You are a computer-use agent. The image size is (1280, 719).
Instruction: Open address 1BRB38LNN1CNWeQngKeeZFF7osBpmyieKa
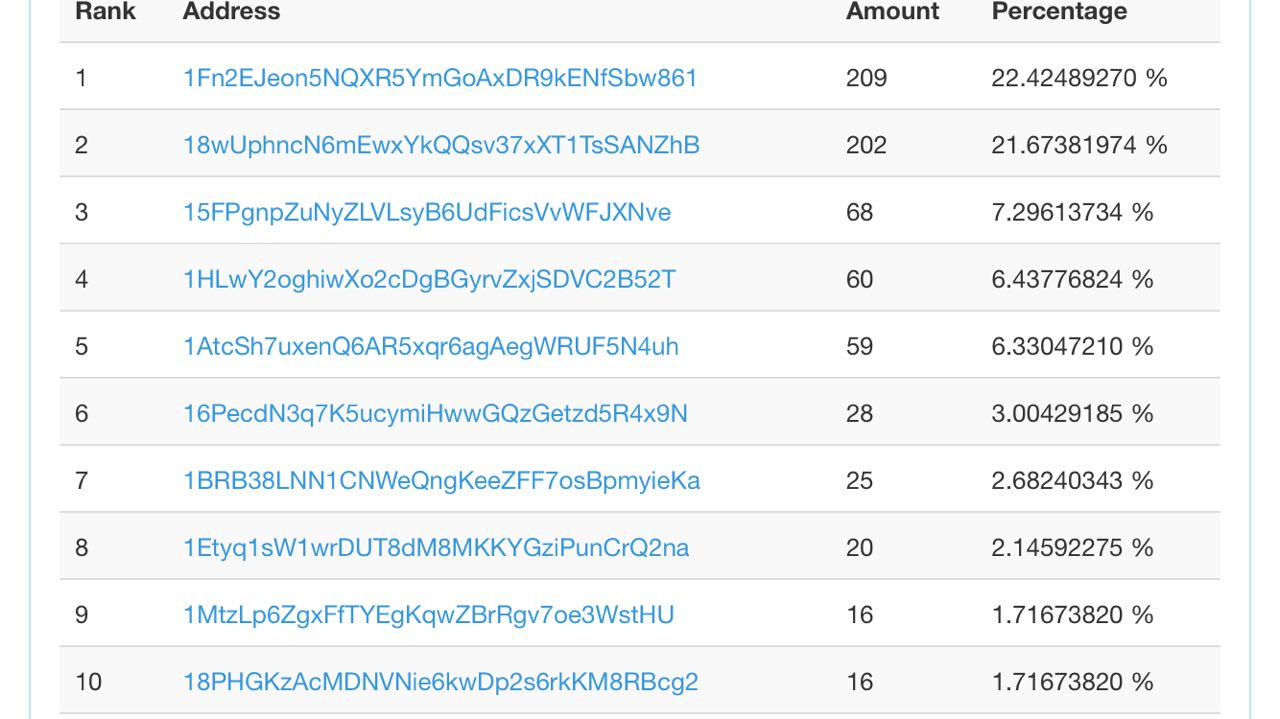pos(441,480)
